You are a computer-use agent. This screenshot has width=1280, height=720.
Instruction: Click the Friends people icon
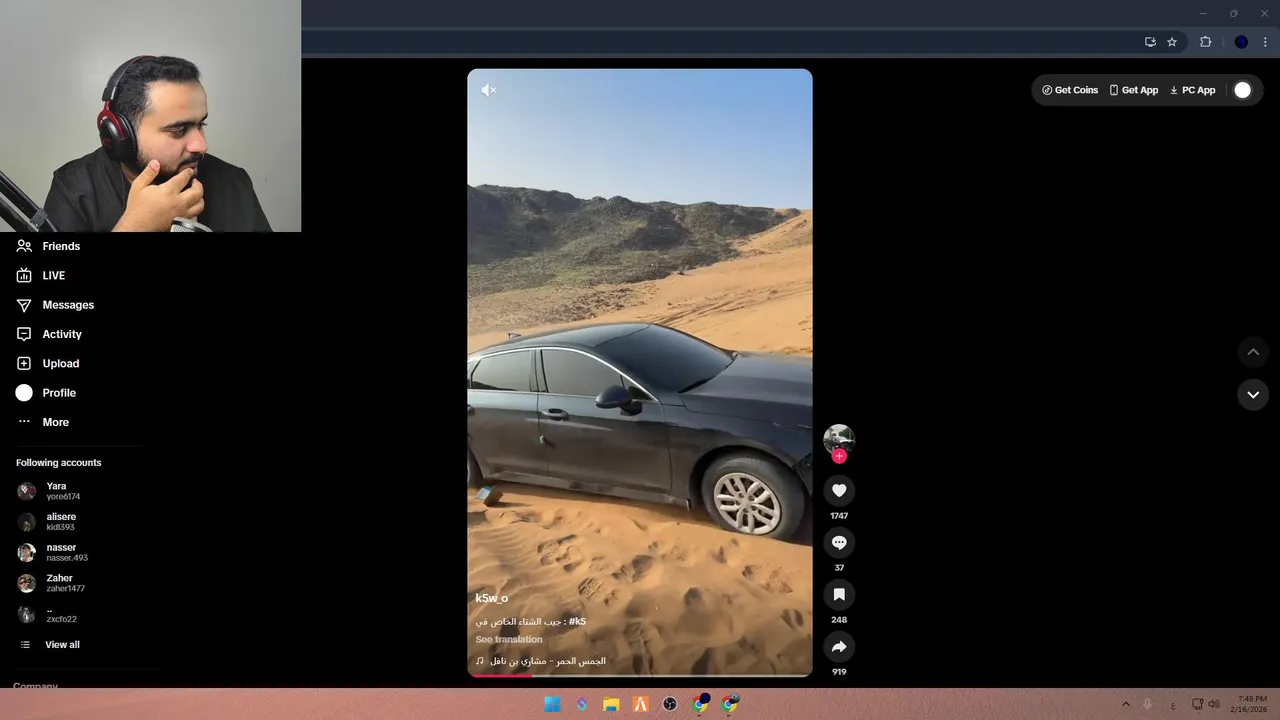coord(24,246)
